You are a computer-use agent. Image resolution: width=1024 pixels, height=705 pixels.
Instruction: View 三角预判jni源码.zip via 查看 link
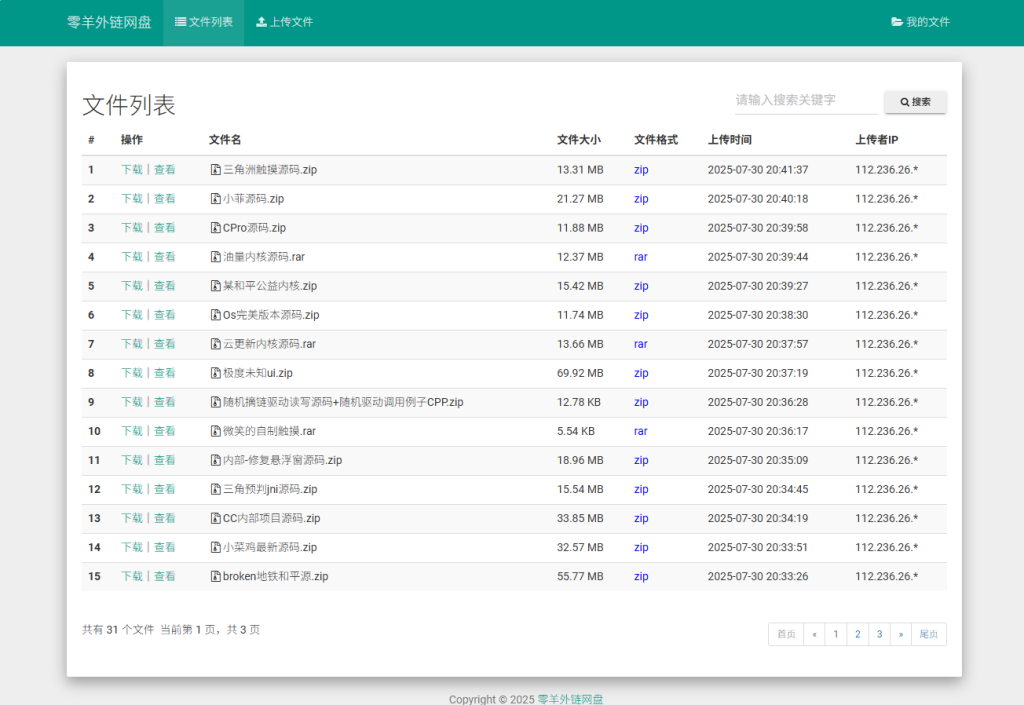tap(165, 489)
